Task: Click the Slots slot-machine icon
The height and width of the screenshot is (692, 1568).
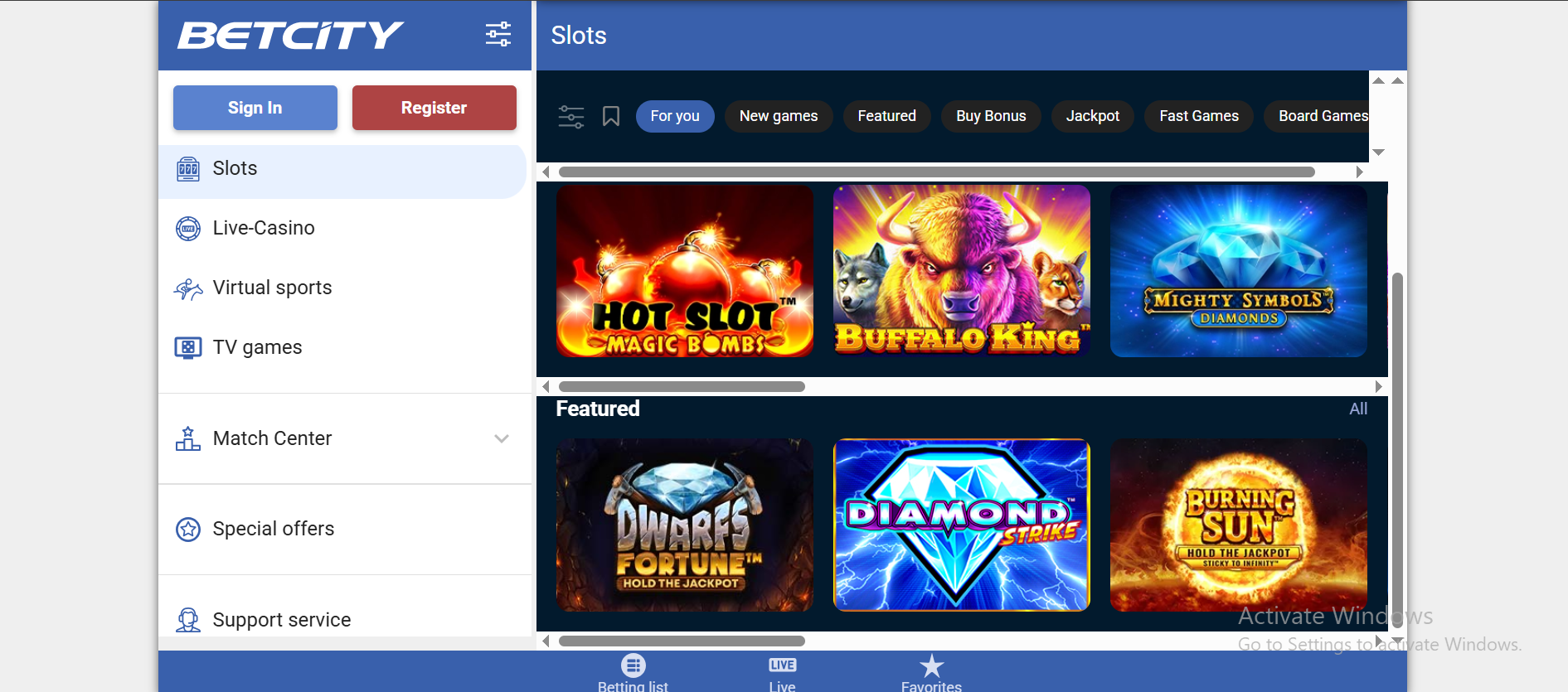Action: [188, 169]
